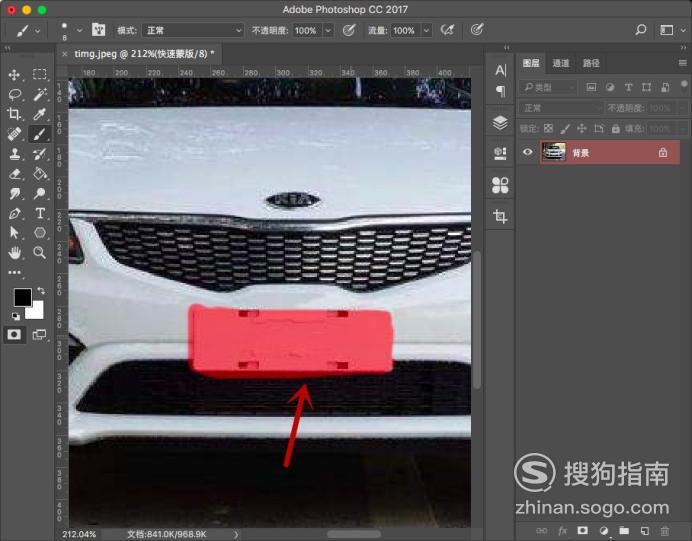Select the Clone Stamp tool
The image size is (692, 541).
[14, 154]
